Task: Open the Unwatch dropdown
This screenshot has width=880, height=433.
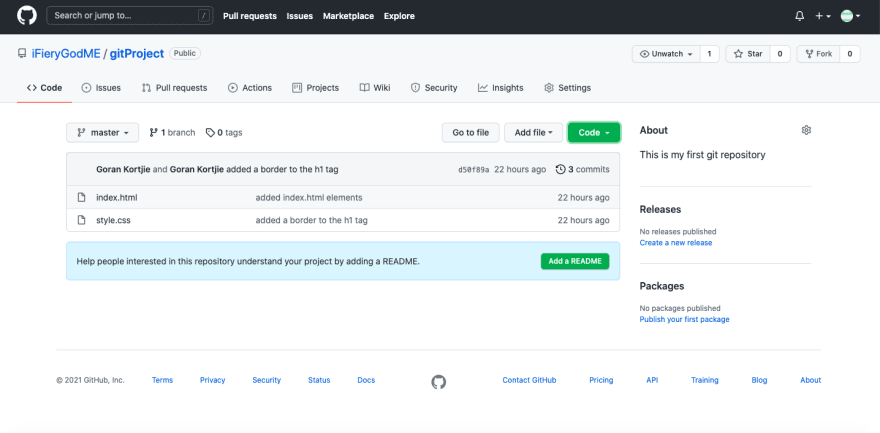Action: pyautogui.click(x=666, y=54)
